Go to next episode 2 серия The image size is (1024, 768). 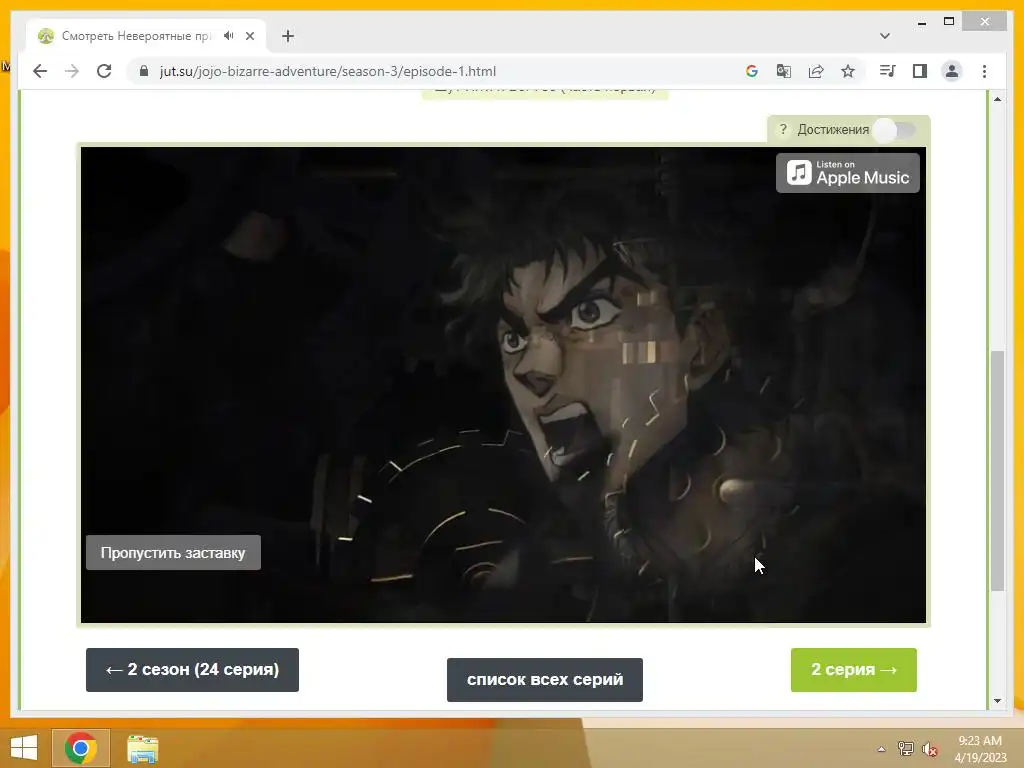click(x=854, y=669)
